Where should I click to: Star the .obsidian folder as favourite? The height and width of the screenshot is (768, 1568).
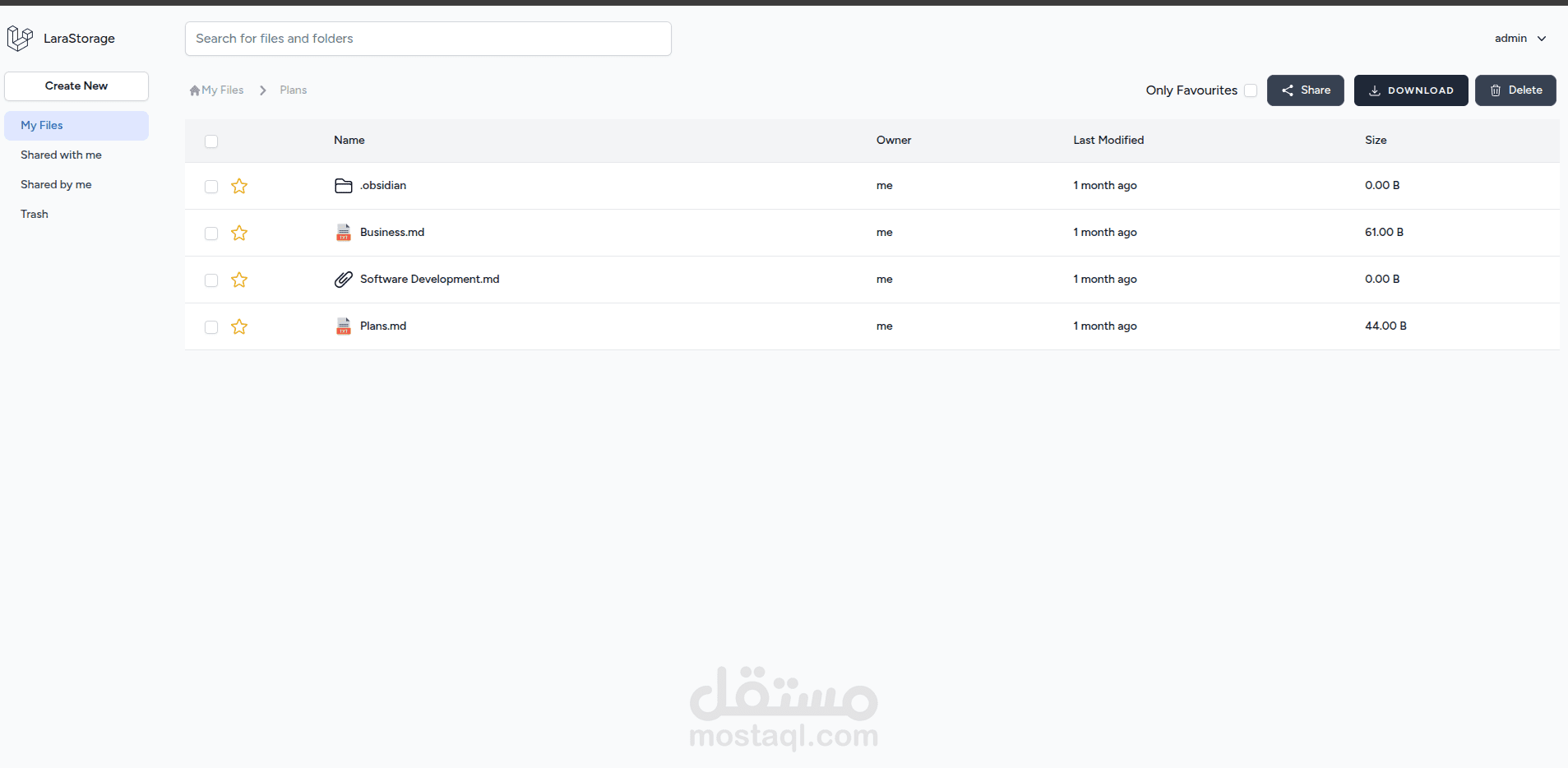239,186
